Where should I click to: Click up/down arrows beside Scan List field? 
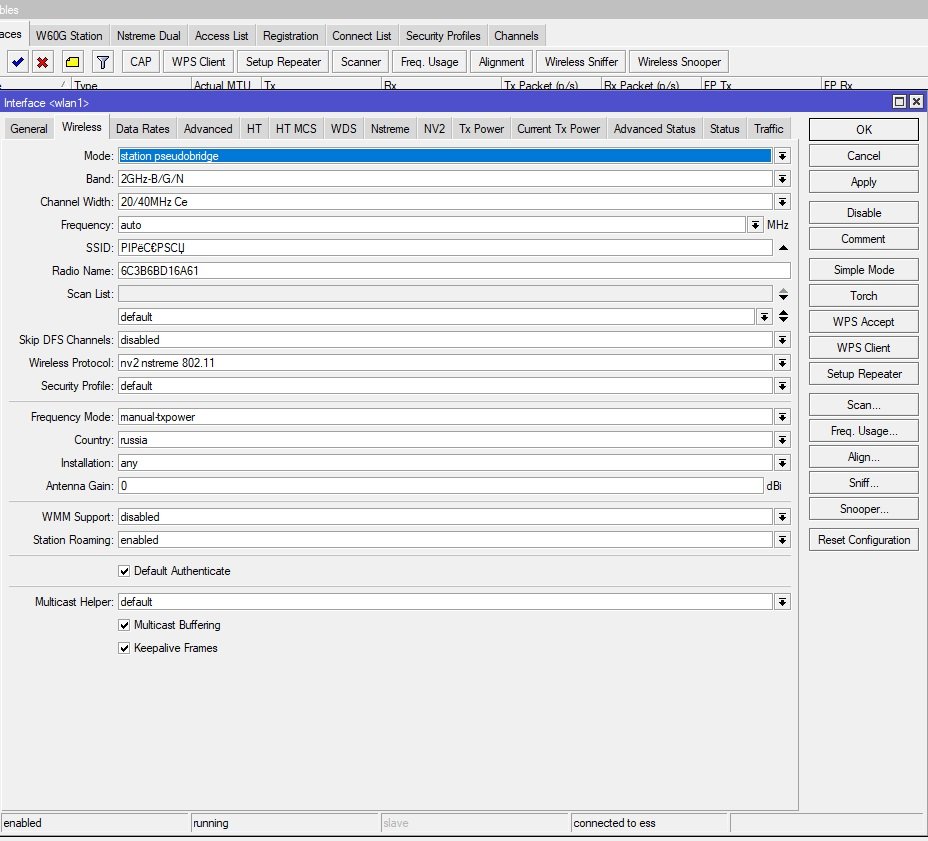783,294
